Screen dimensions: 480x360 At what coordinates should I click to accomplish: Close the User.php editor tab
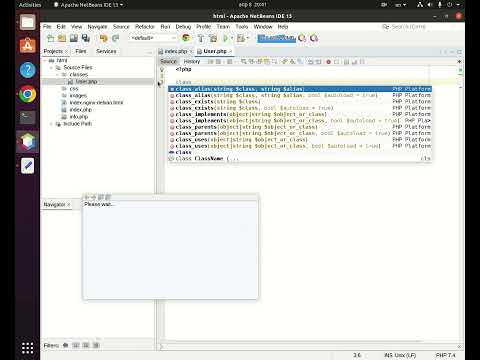231,51
